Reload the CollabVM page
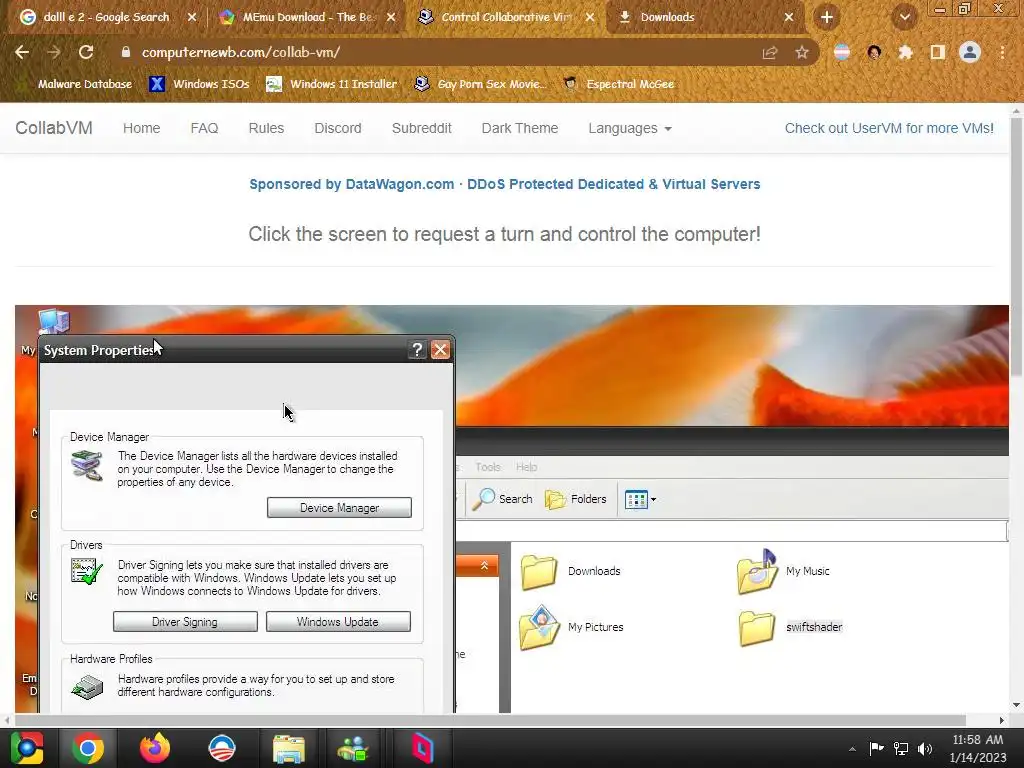Viewport: 1024px width, 768px height. 86,52
